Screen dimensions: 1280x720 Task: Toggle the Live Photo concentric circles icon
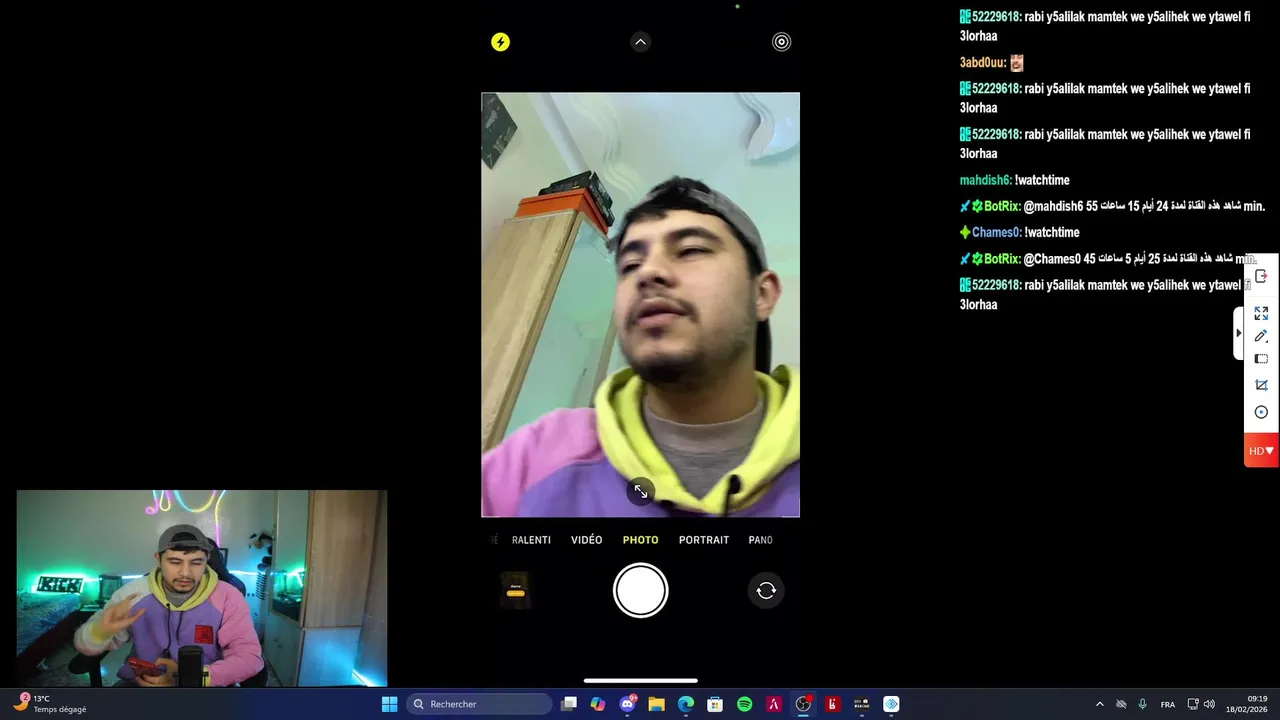point(782,42)
